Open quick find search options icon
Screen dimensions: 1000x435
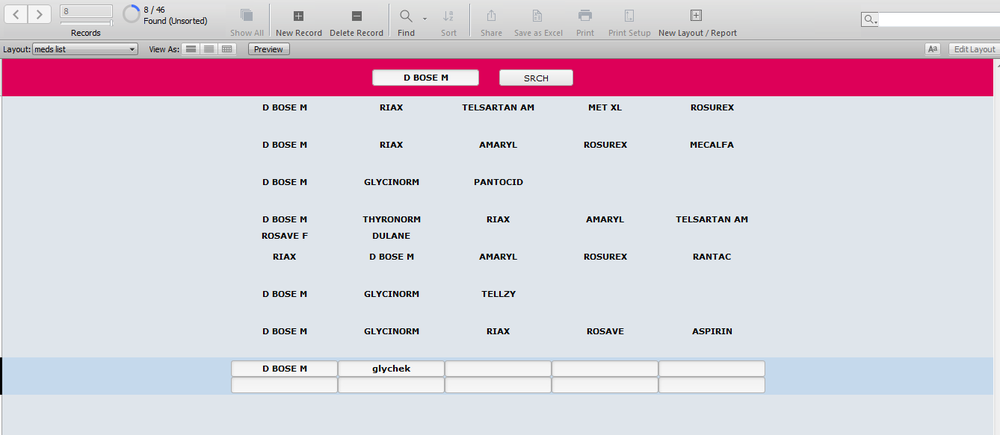869,20
